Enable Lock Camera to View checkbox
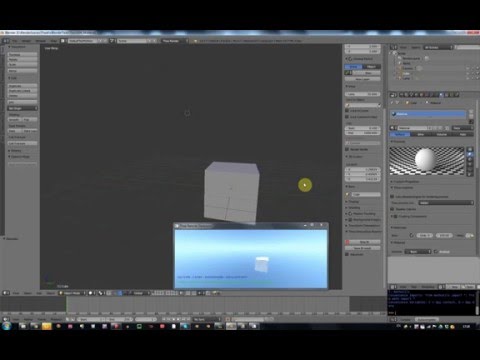 tap(347, 117)
